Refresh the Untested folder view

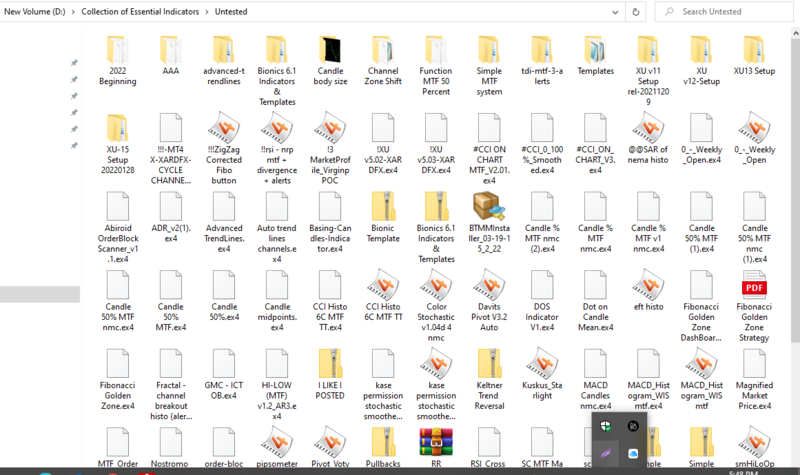point(636,12)
